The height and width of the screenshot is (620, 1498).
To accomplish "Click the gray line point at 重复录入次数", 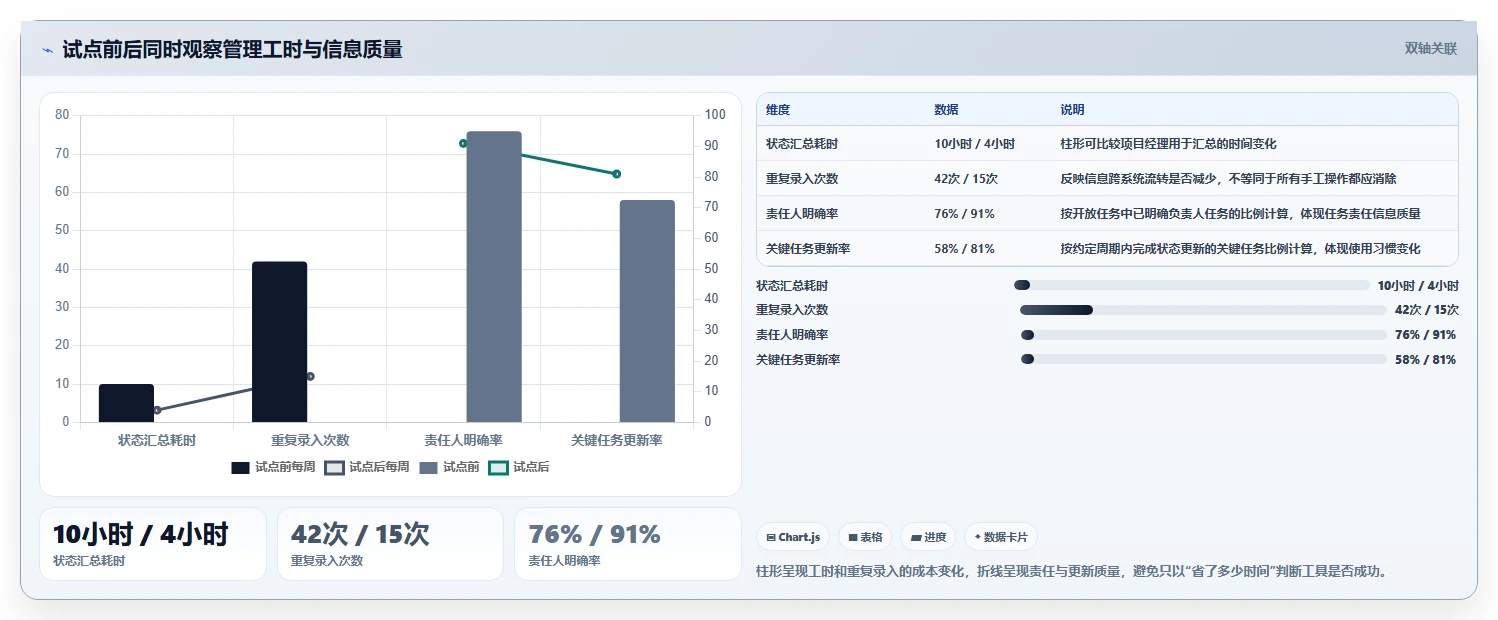I will click(310, 376).
